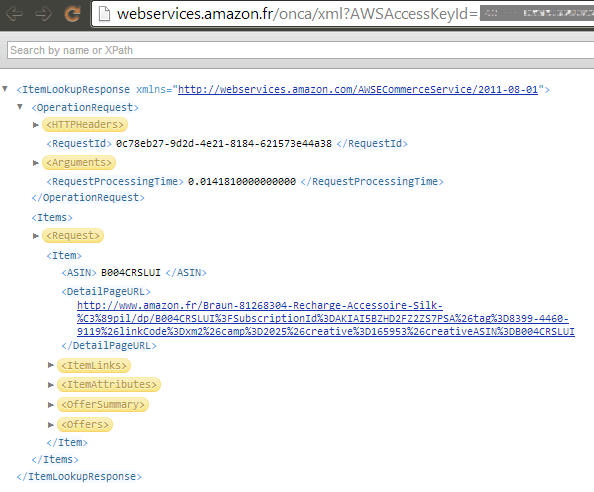Click the page icon in address bar
The image size is (594, 492).
(x=104, y=14)
